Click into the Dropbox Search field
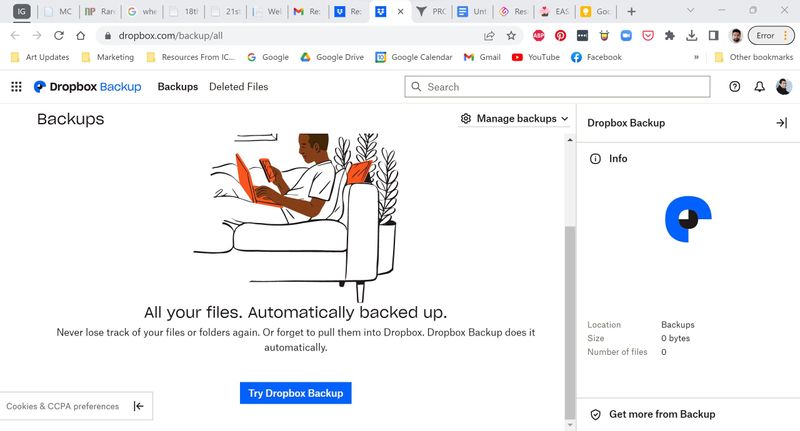The height and width of the screenshot is (431, 800). tap(560, 87)
